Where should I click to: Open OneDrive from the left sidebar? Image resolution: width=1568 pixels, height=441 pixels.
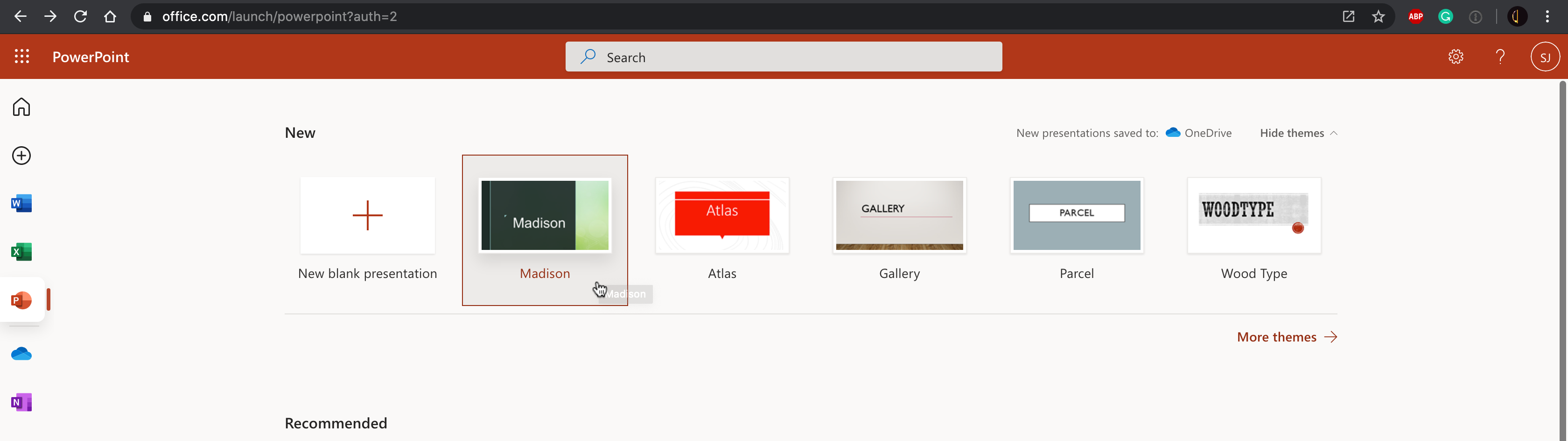pyautogui.click(x=21, y=354)
